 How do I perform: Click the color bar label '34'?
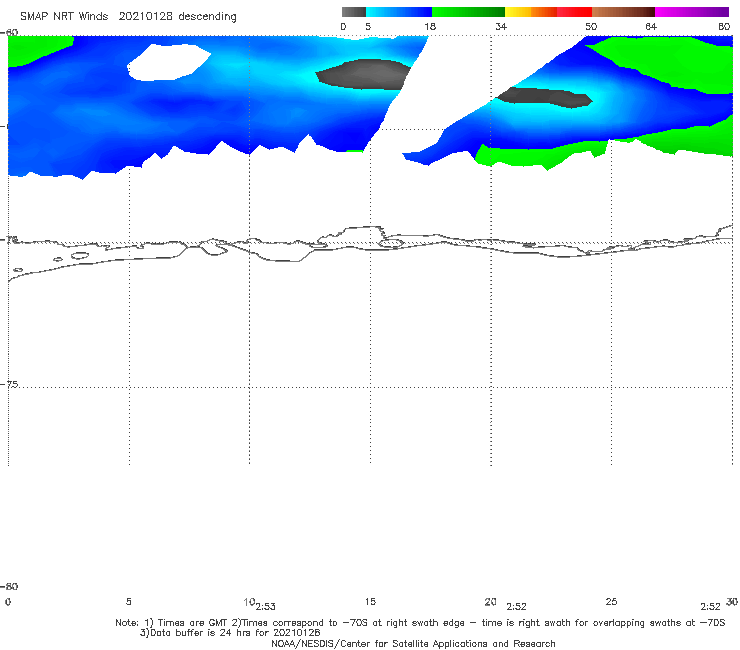501,26
